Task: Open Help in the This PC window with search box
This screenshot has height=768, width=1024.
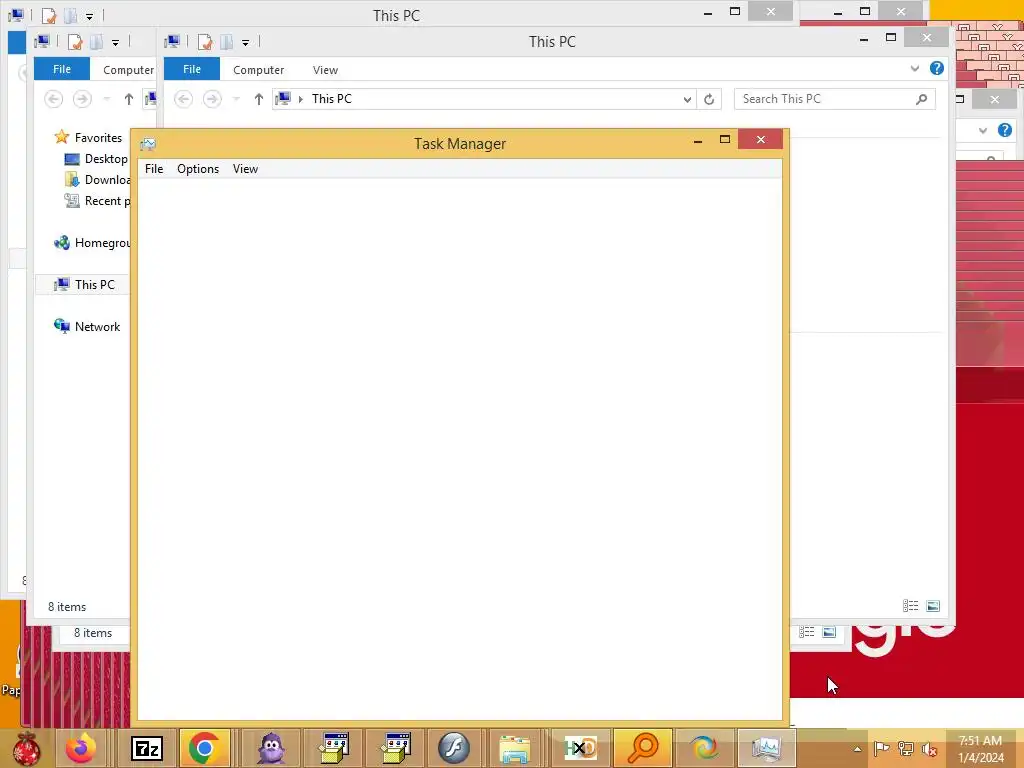Action: point(937,69)
